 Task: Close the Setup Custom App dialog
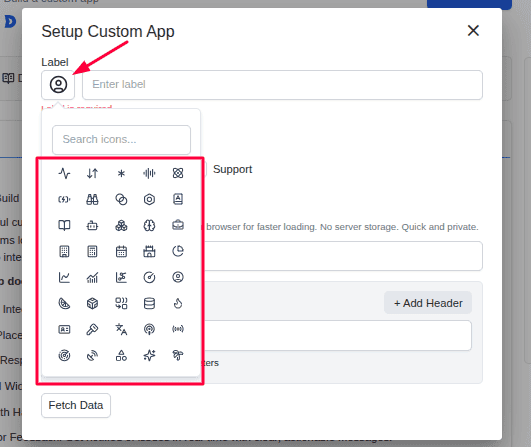(473, 30)
